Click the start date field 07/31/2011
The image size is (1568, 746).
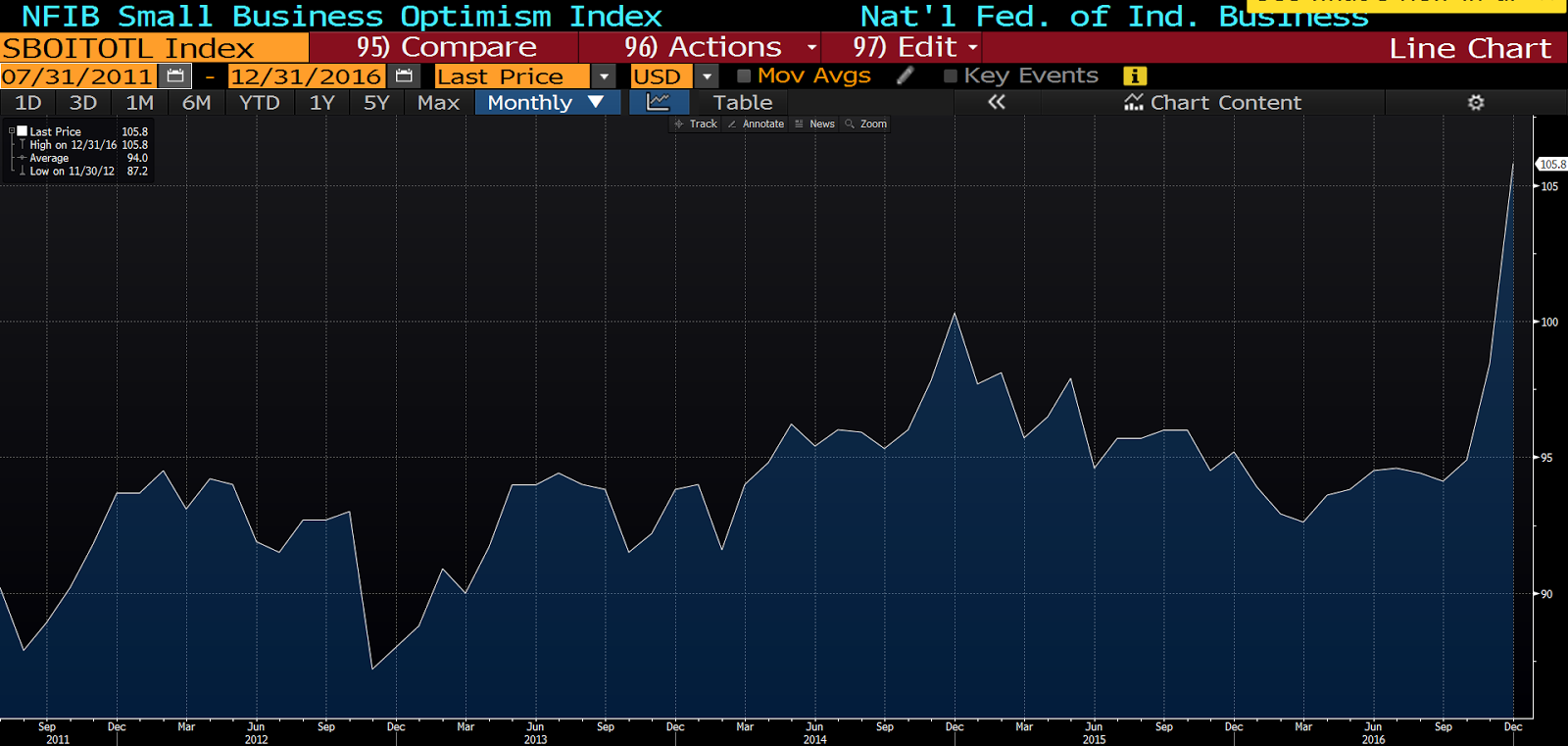78,76
